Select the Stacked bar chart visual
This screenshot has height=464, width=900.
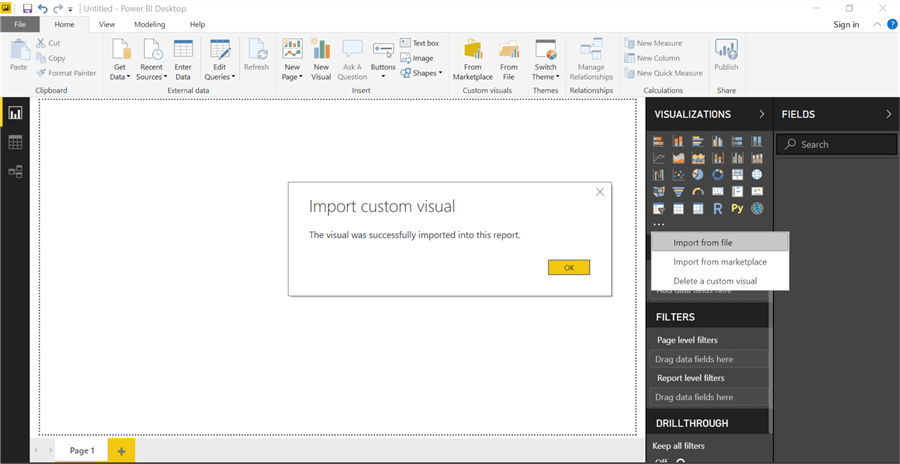click(x=659, y=141)
